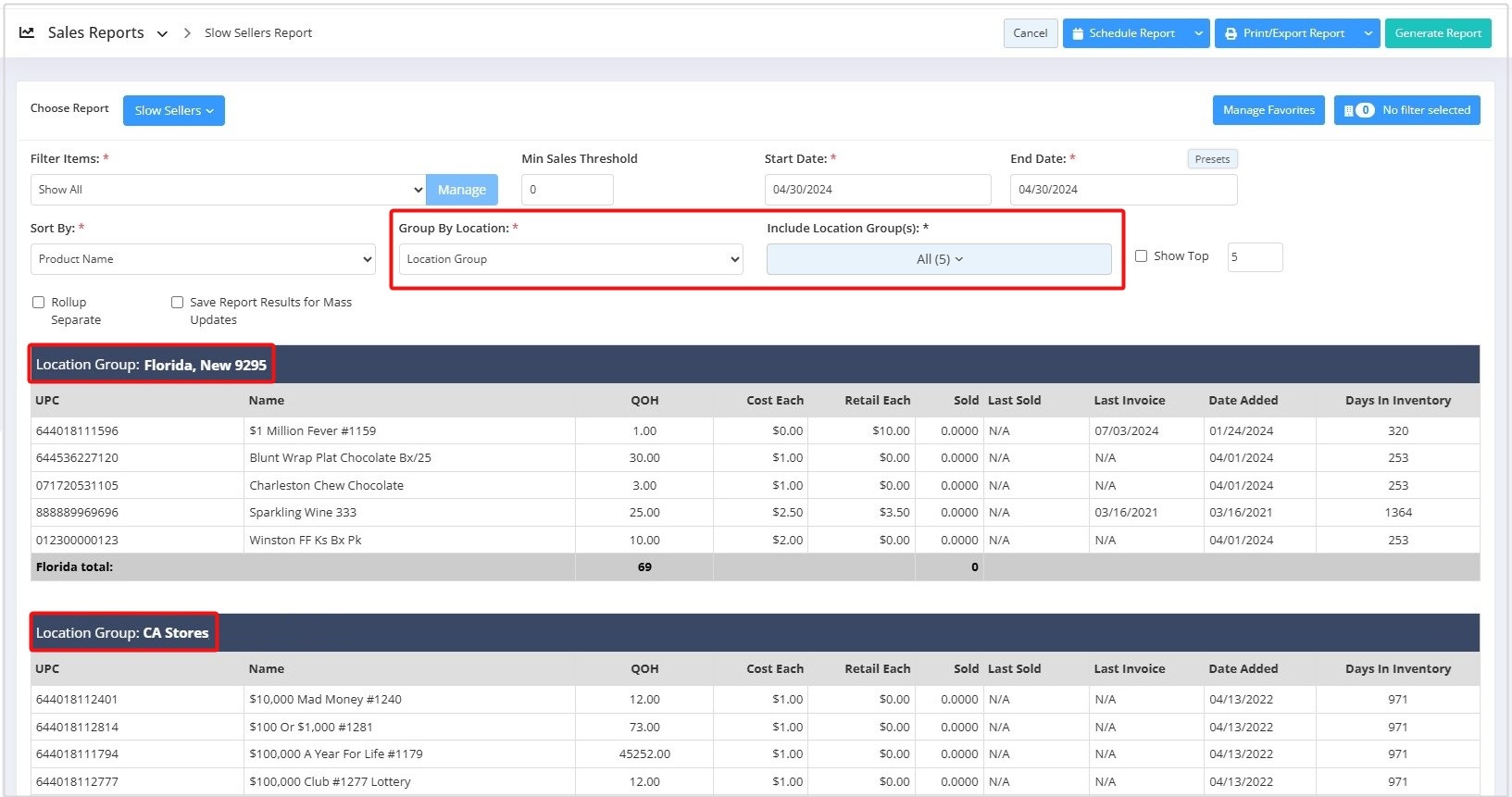The width and height of the screenshot is (1512, 797).
Task: Click the Manage Favorites button
Action: [1268, 110]
